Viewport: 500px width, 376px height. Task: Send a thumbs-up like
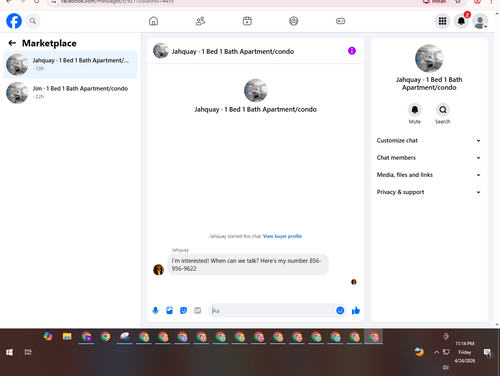pos(356,311)
